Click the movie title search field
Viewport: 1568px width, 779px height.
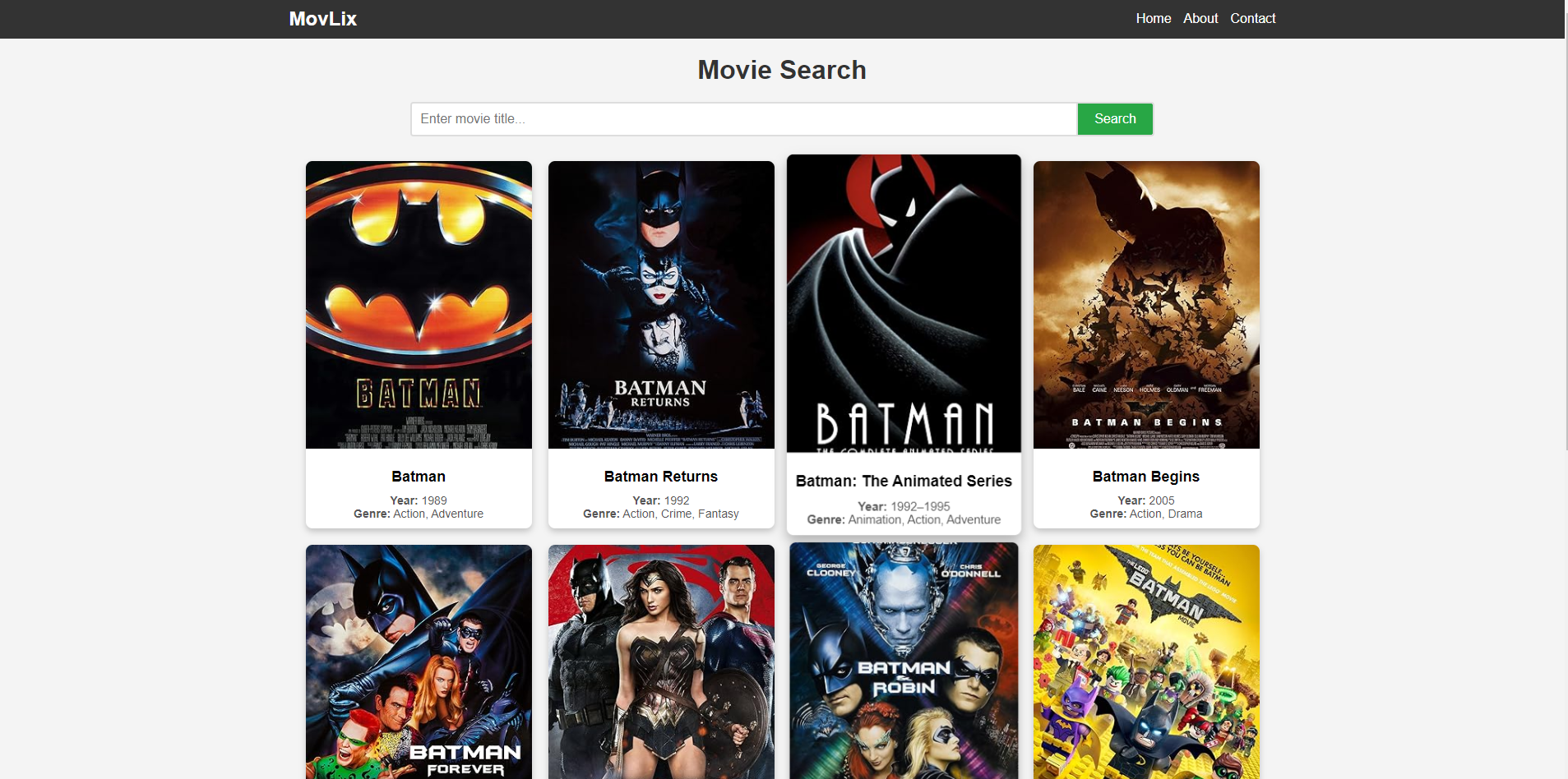(743, 119)
